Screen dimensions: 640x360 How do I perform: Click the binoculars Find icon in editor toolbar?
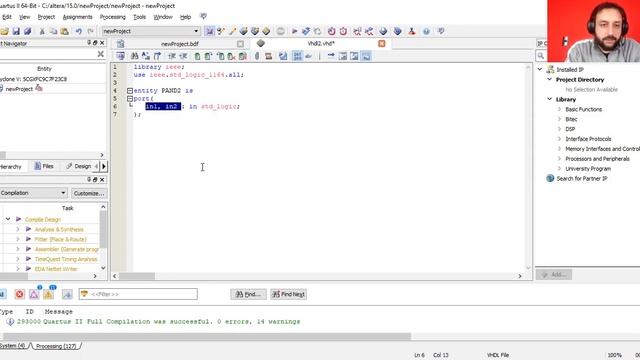tap(134, 56)
